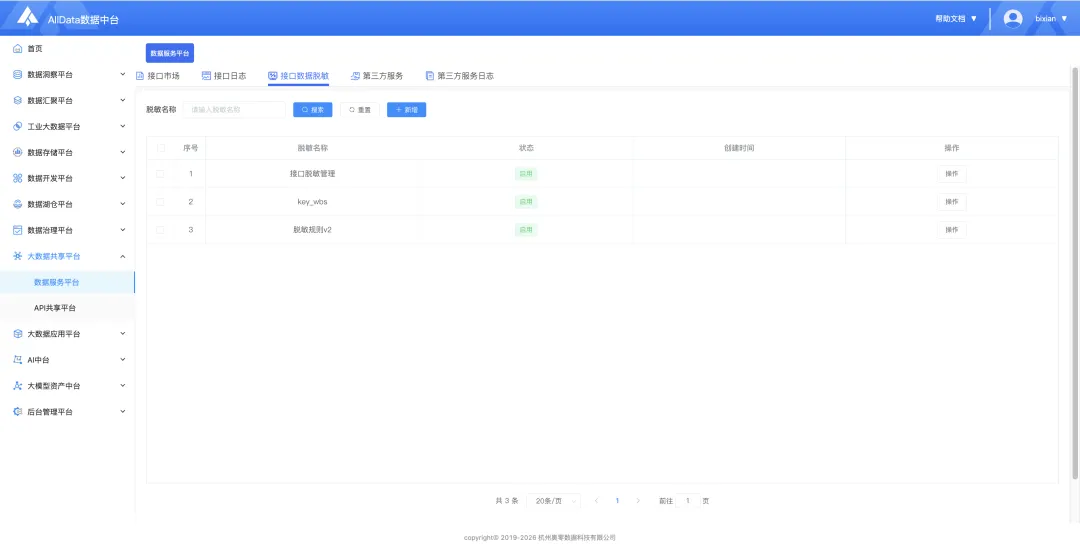The image size is (1080, 549).
Task: Click the previous page arrow
Action: (596, 501)
